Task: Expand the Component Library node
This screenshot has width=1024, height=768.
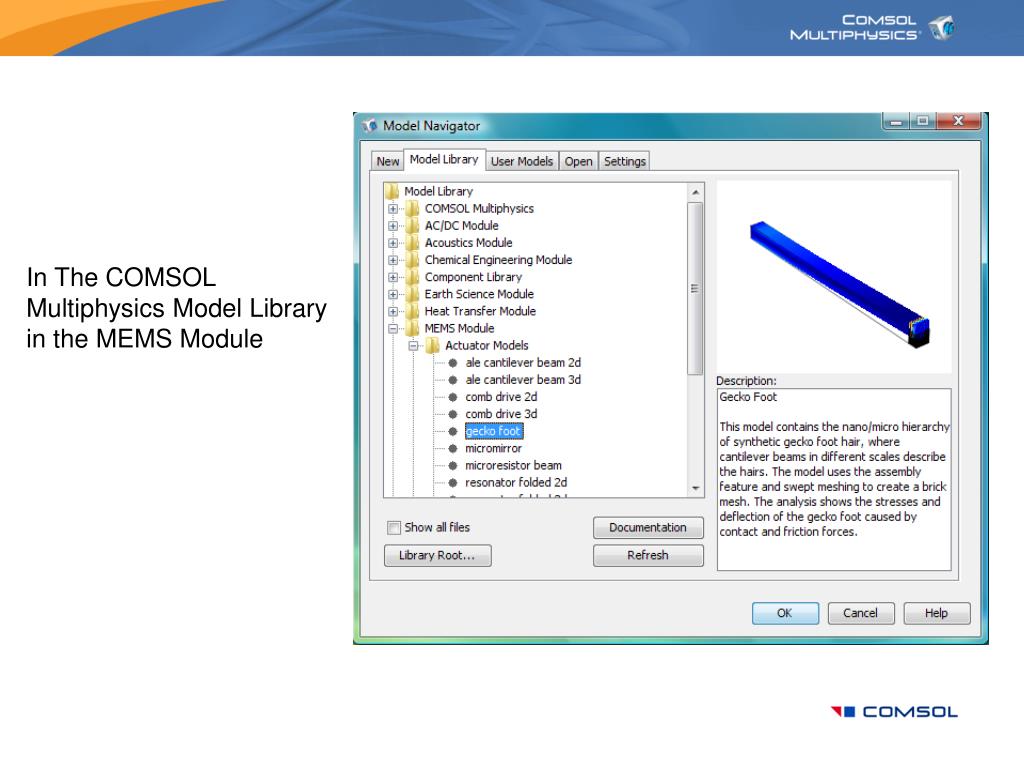Action: click(392, 277)
